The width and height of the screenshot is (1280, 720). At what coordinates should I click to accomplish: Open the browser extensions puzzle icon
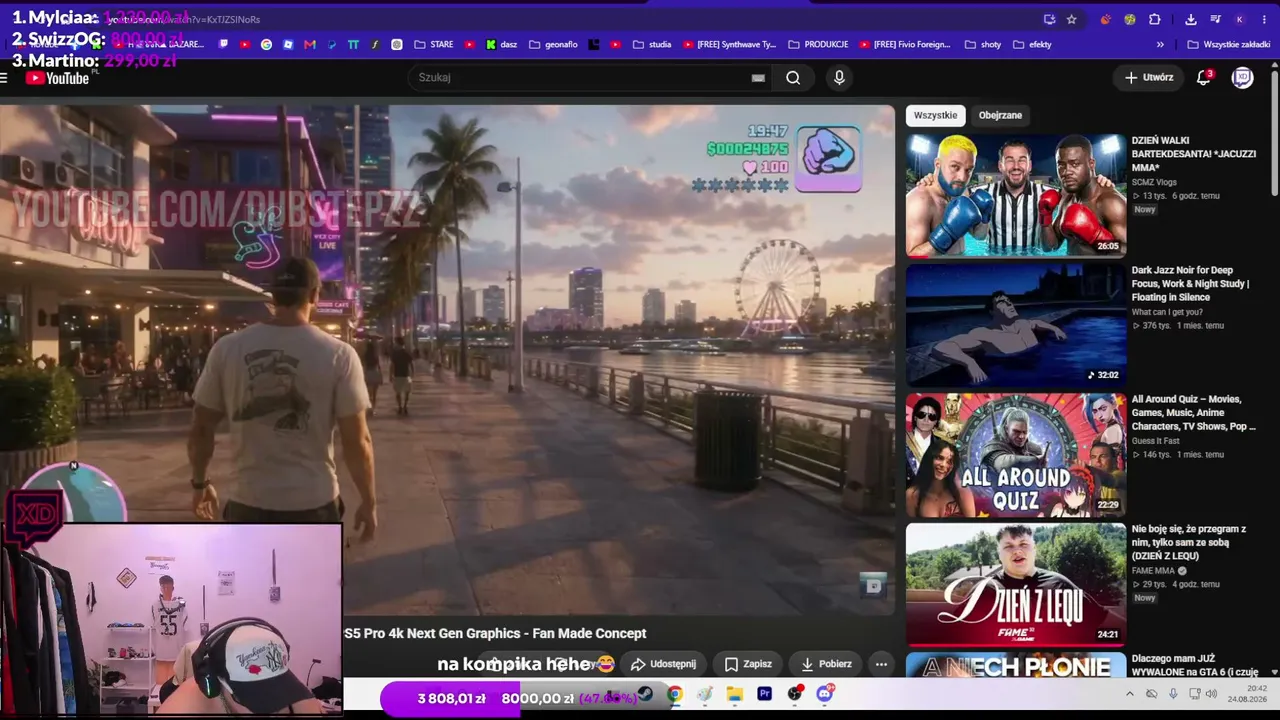[x=1154, y=19]
